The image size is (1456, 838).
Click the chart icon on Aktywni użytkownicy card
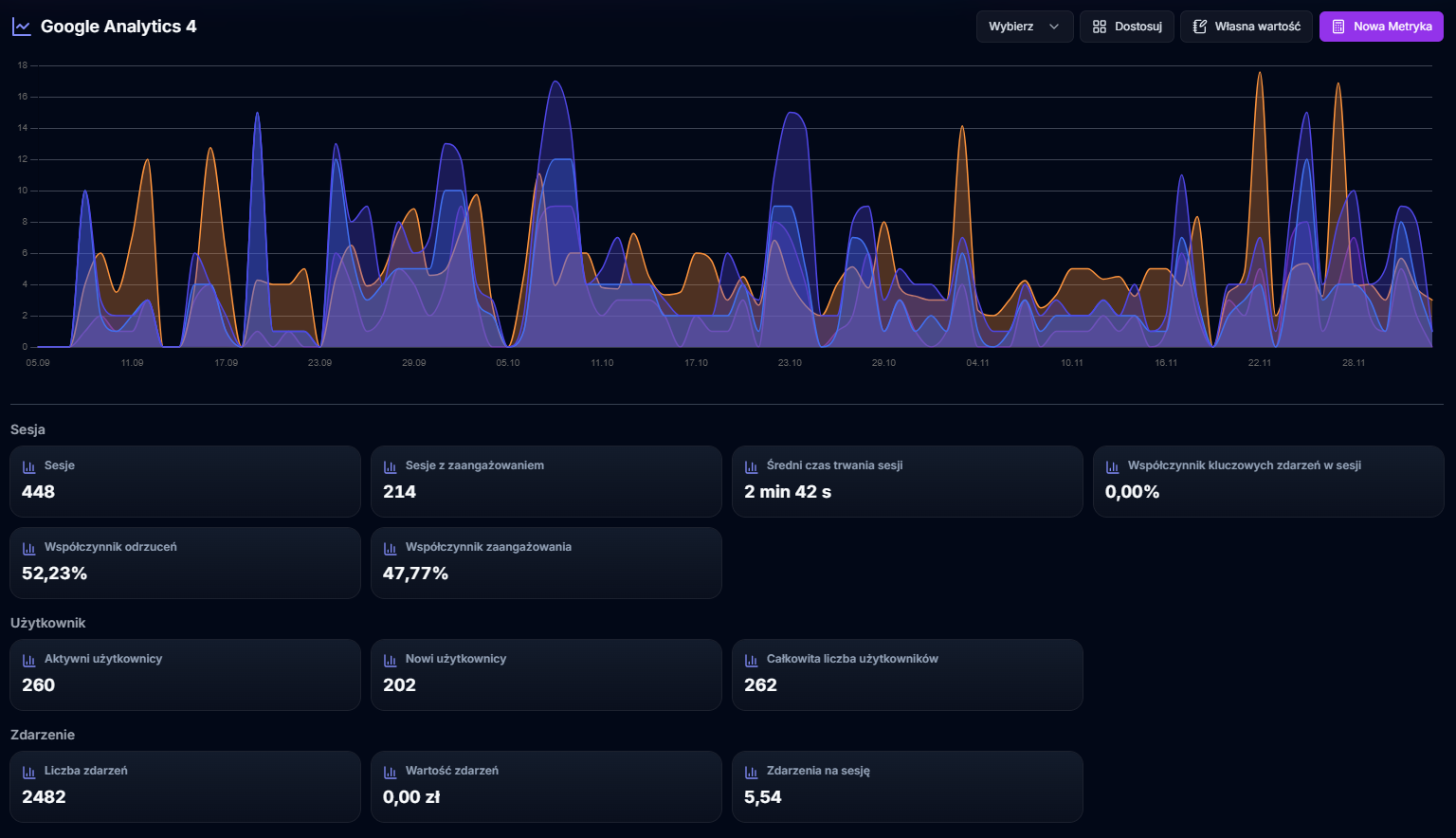pyautogui.click(x=27, y=658)
